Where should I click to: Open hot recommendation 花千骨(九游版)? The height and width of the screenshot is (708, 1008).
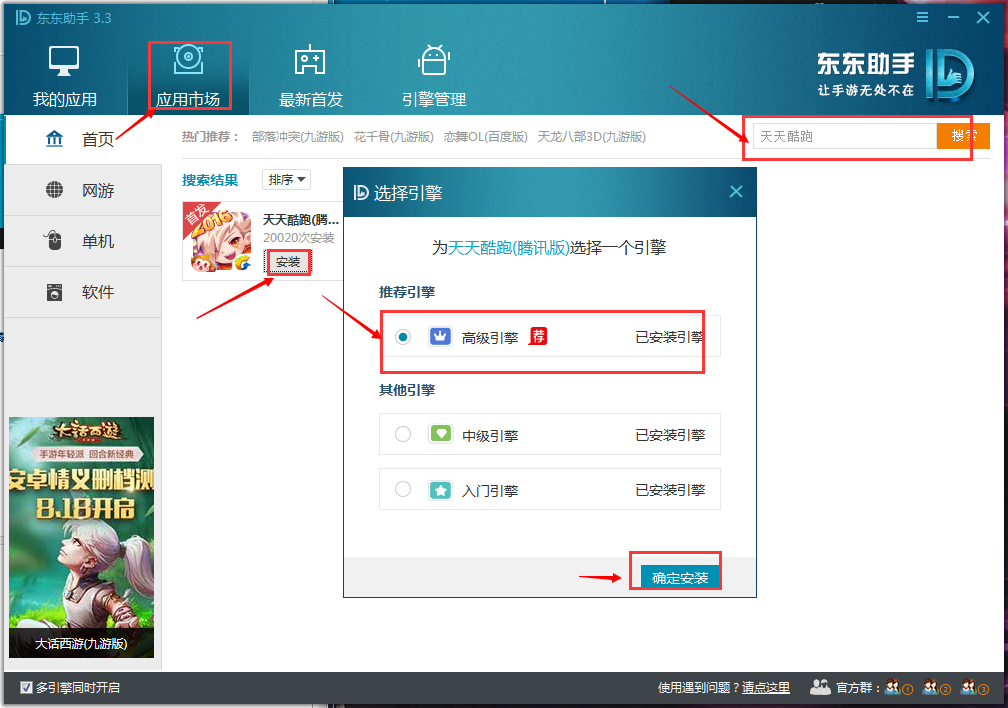[393, 137]
